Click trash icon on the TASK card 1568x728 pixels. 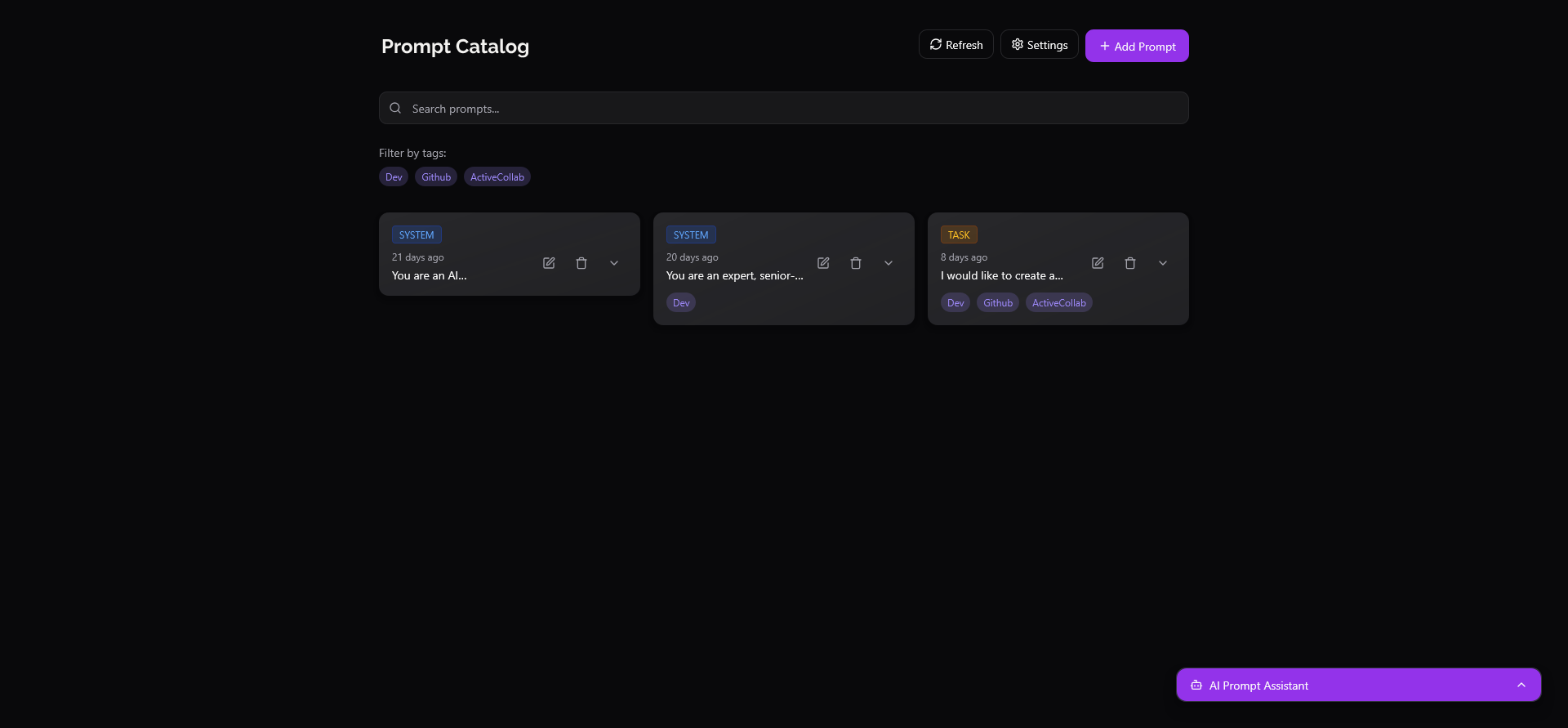click(x=1130, y=263)
